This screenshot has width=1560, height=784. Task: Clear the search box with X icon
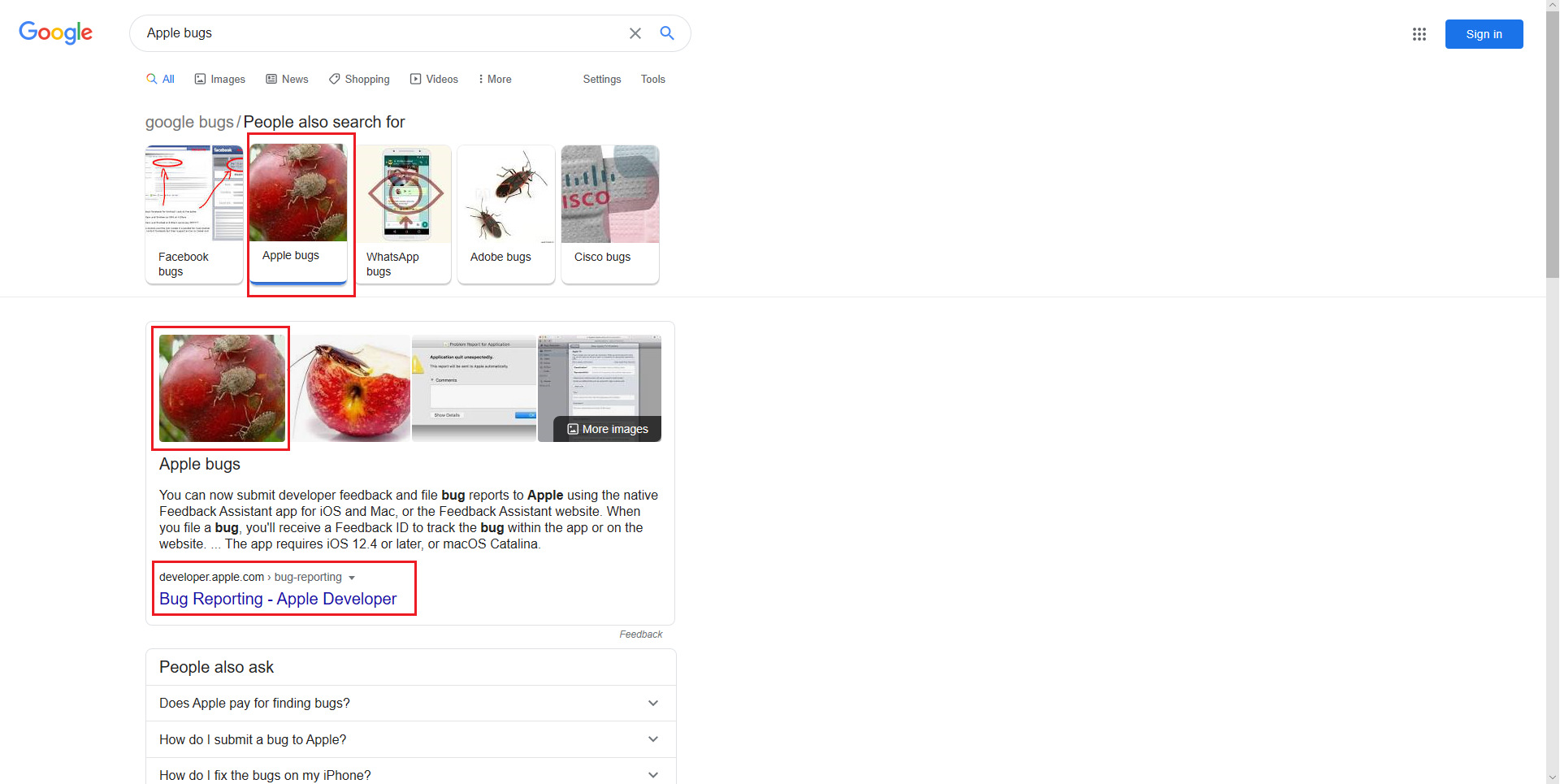point(635,33)
